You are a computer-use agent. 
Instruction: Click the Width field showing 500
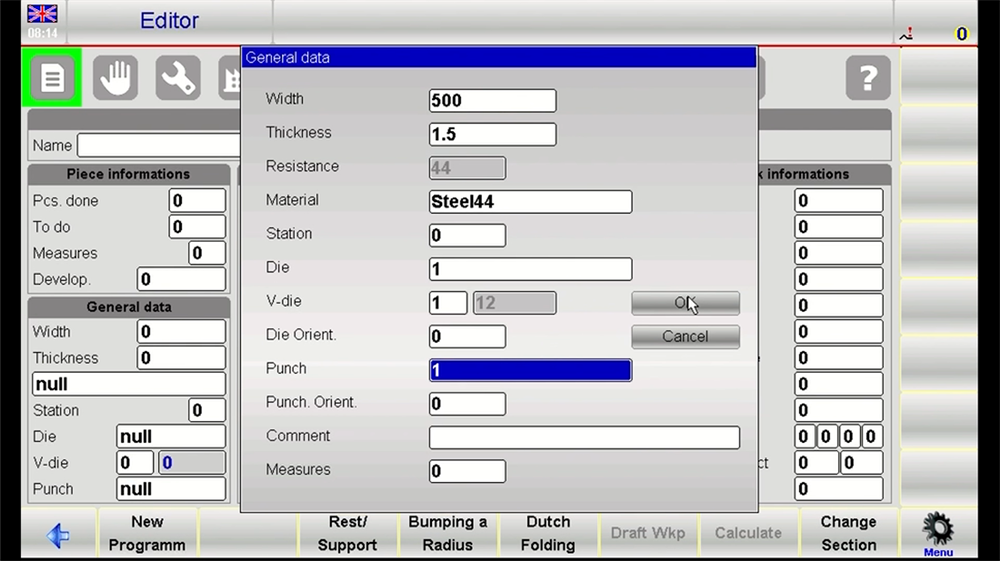pyautogui.click(x=492, y=100)
